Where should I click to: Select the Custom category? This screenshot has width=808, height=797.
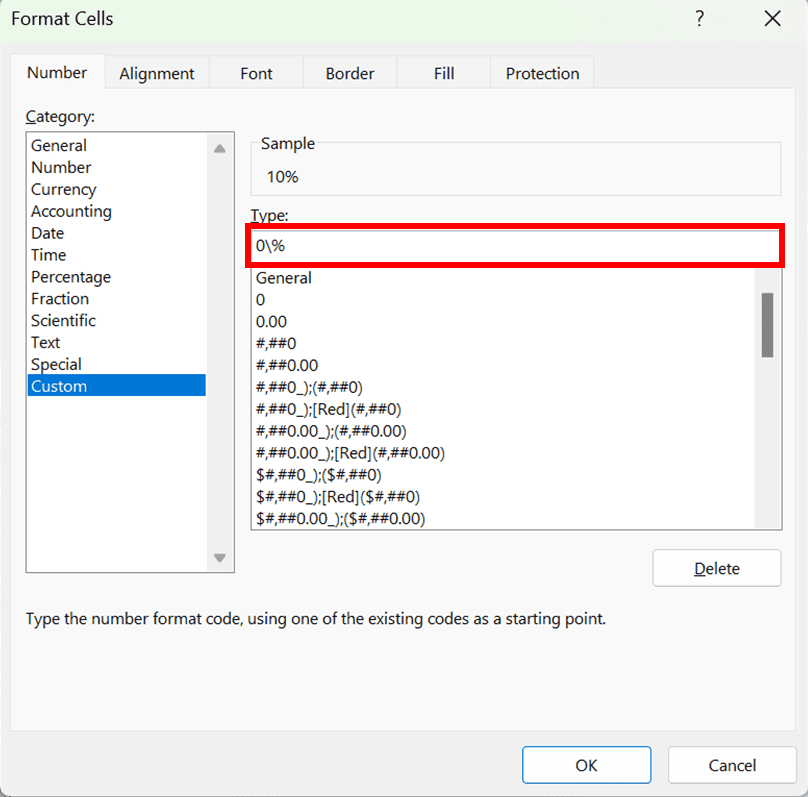[x=117, y=386]
